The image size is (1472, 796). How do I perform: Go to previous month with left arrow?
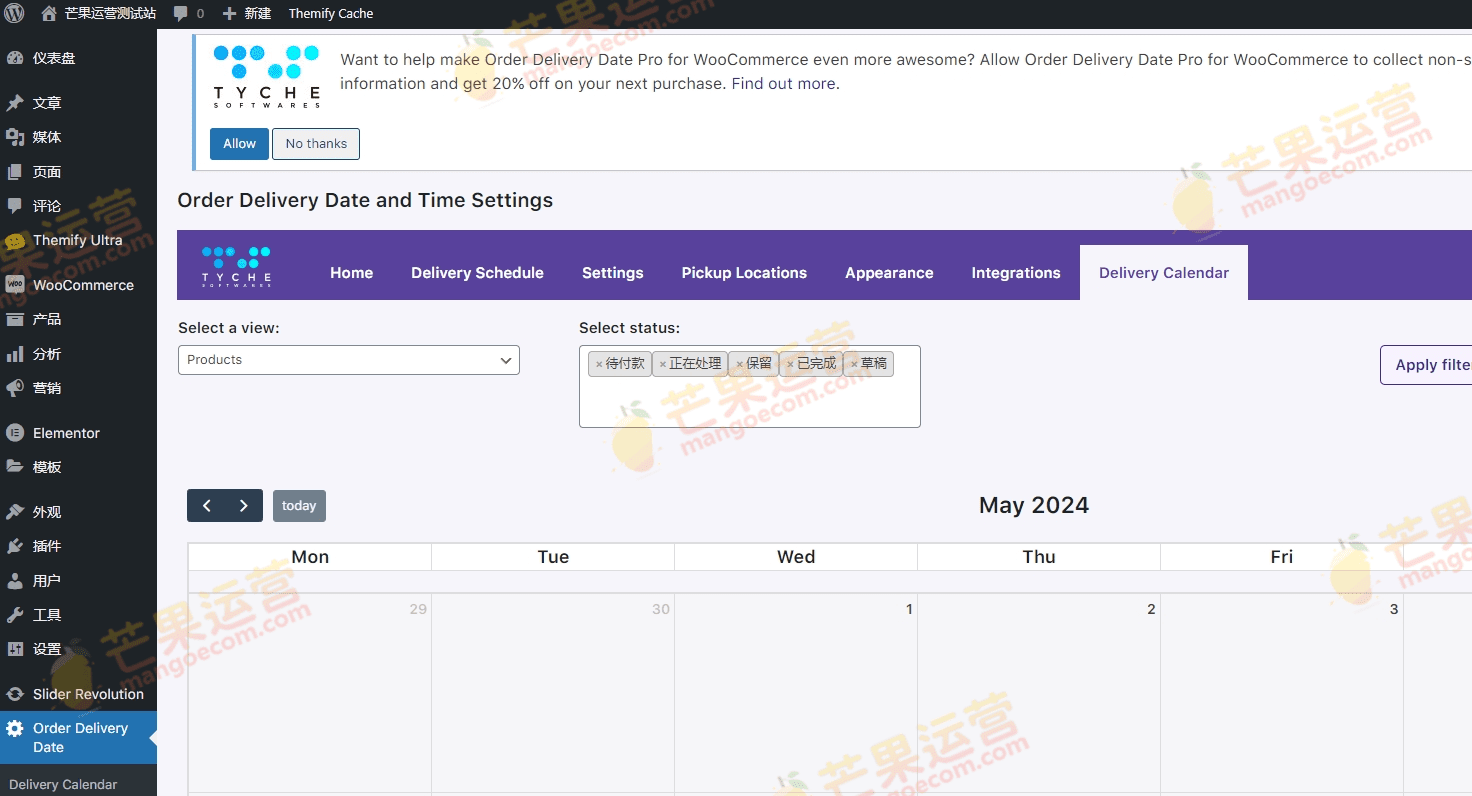(x=206, y=506)
